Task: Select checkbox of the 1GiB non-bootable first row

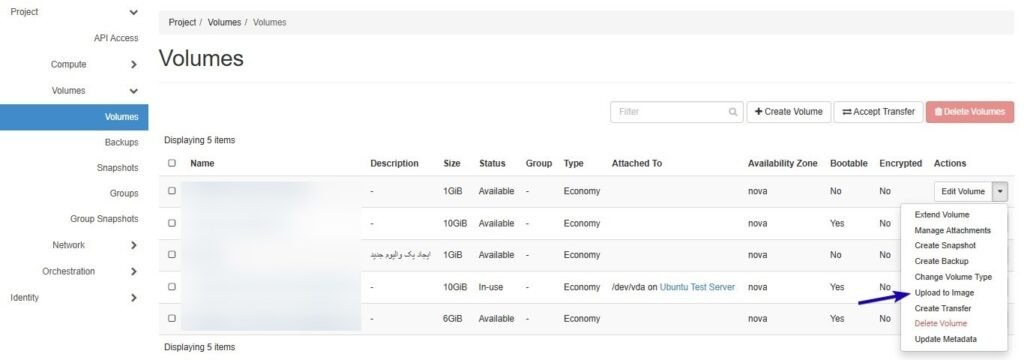Action: [x=172, y=191]
